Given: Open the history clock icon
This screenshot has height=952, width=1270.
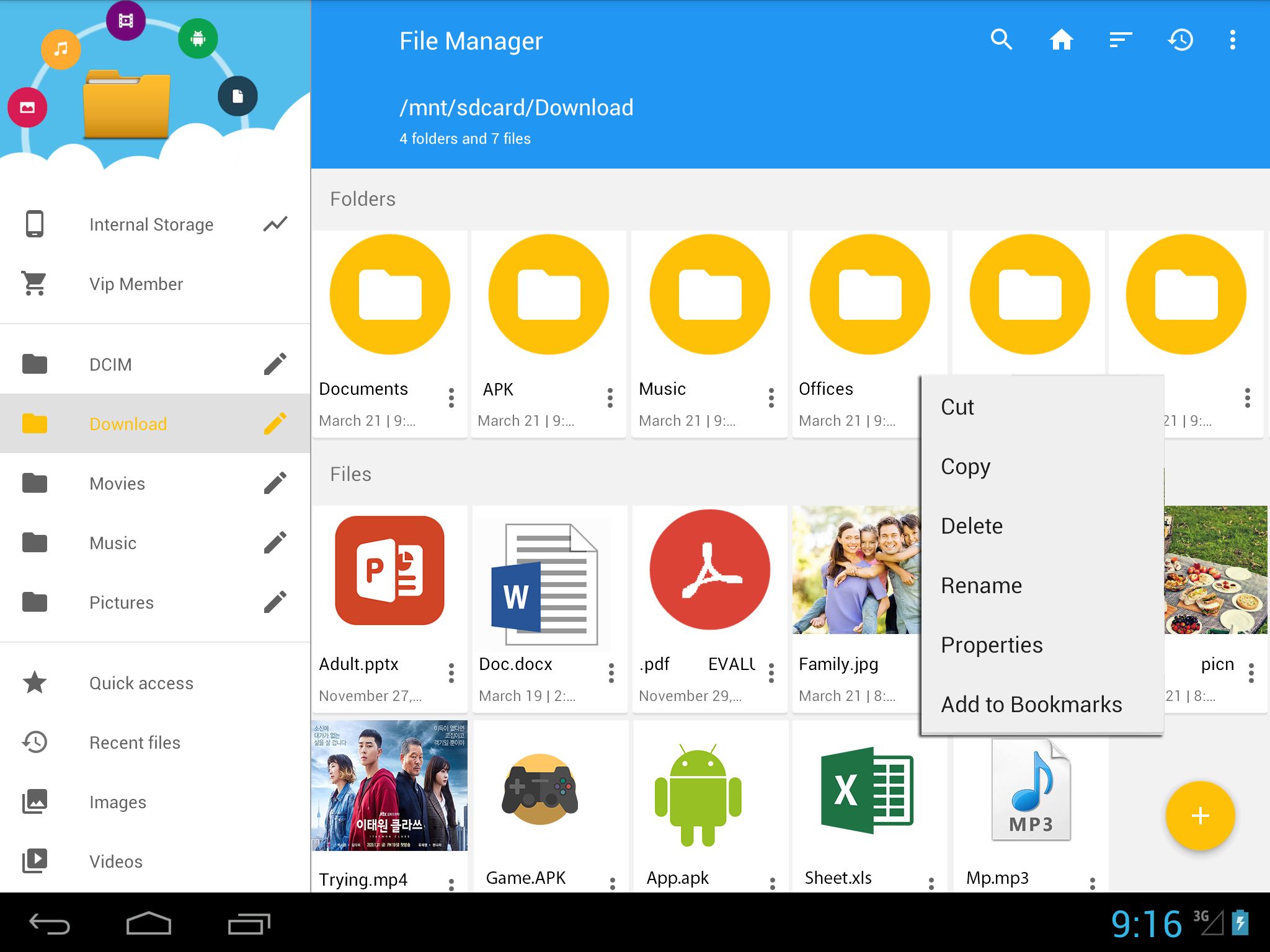Looking at the screenshot, I should pos(1180,40).
